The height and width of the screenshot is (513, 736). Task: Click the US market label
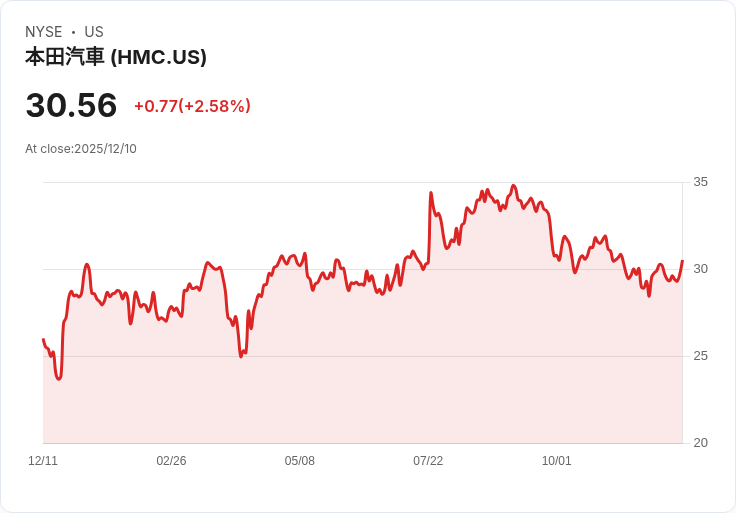(94, 32)
